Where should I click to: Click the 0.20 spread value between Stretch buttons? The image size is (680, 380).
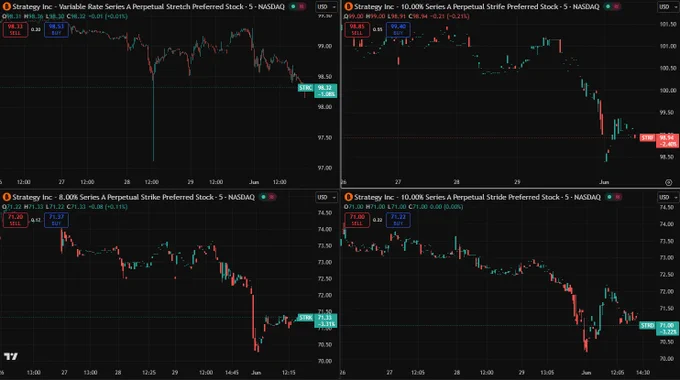coord(36,29)
